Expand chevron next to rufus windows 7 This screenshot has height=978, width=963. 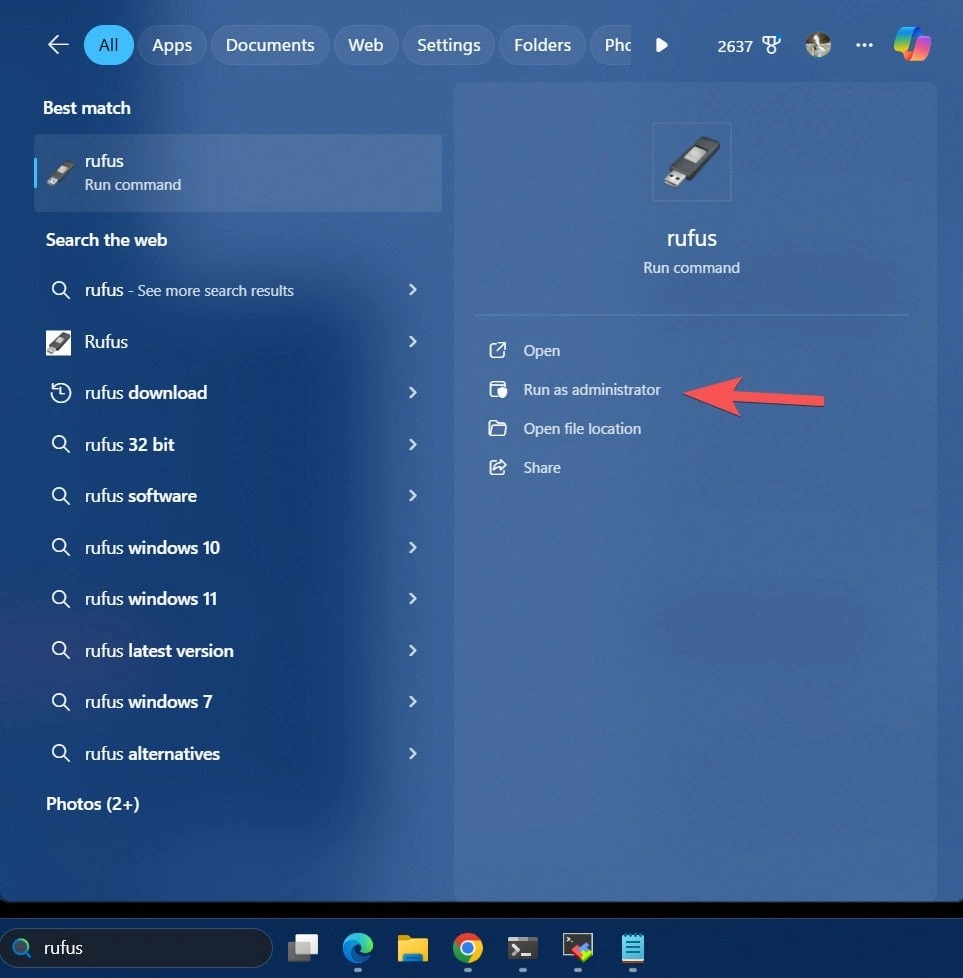coord(412,701)
